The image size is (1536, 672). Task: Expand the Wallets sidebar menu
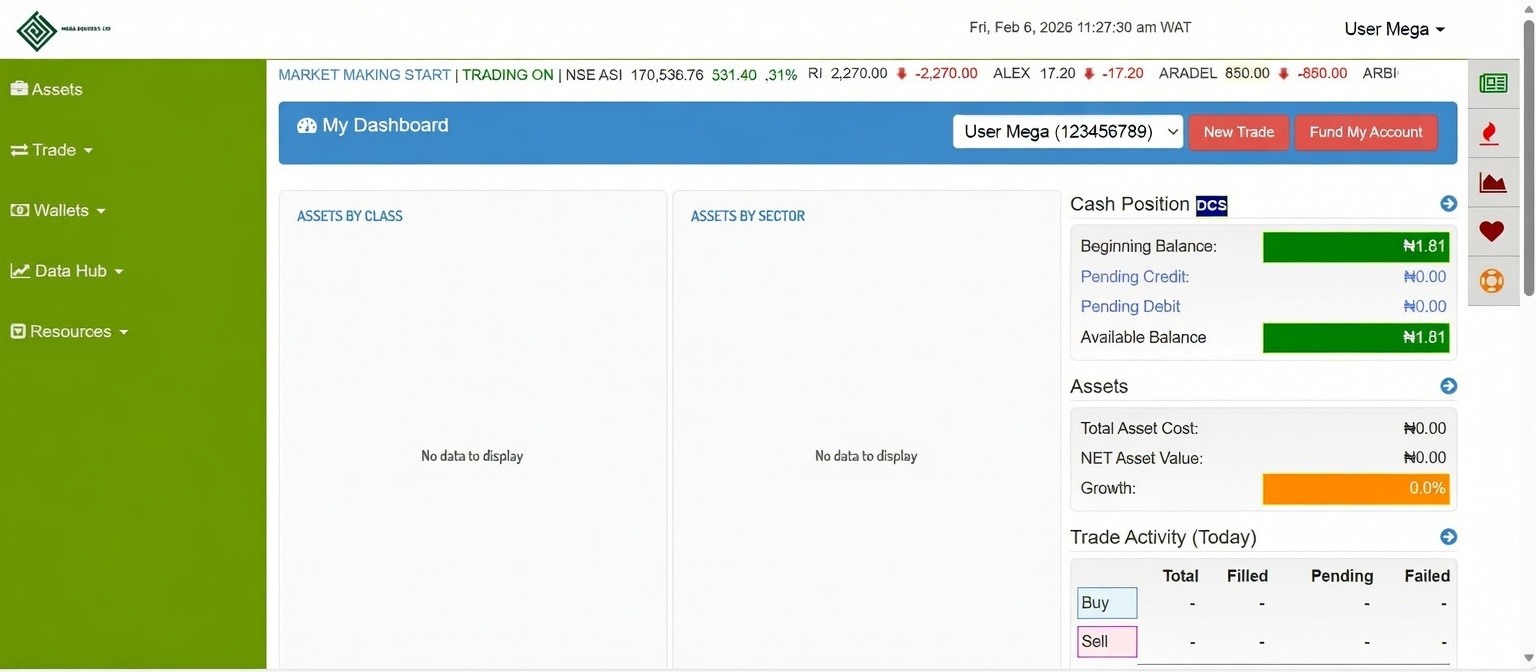coord(58,210)
